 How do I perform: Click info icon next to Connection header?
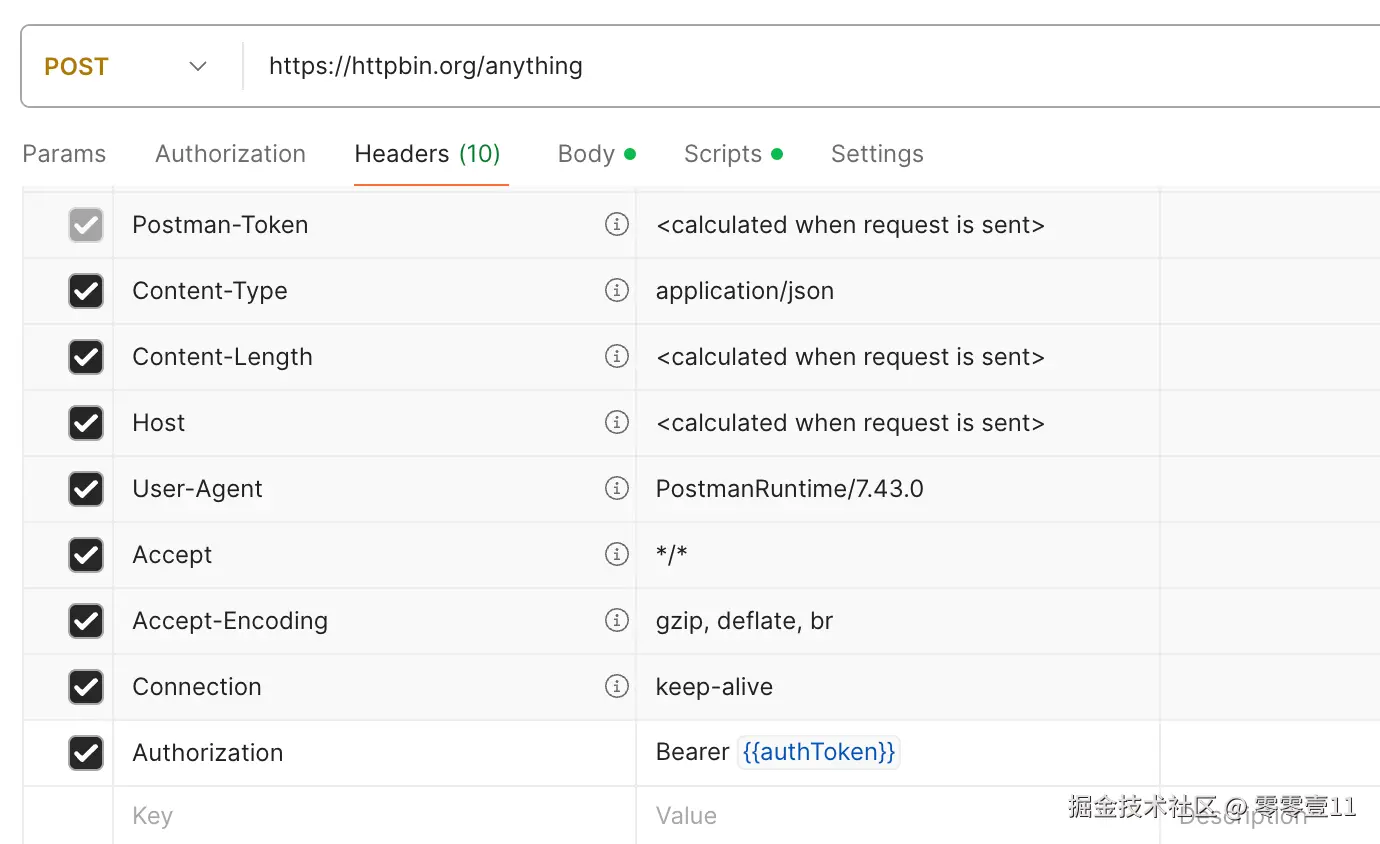(x=617, y=686)
